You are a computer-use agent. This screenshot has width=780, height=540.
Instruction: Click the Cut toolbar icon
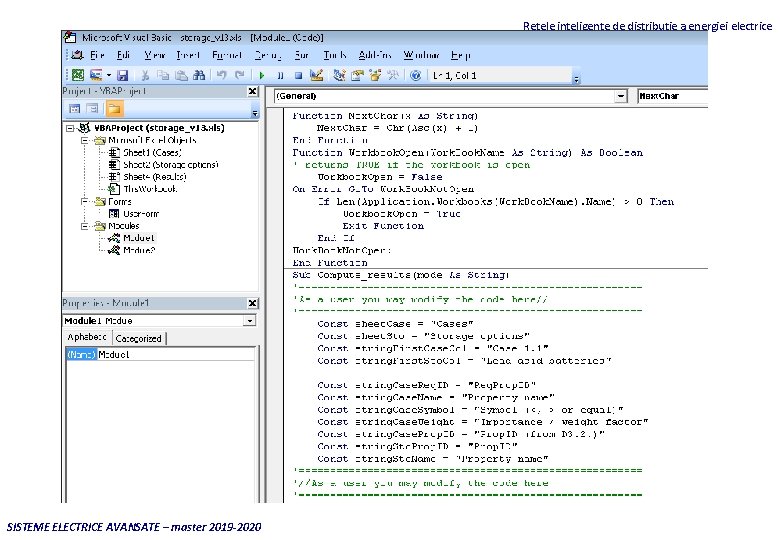coord(145,75)
